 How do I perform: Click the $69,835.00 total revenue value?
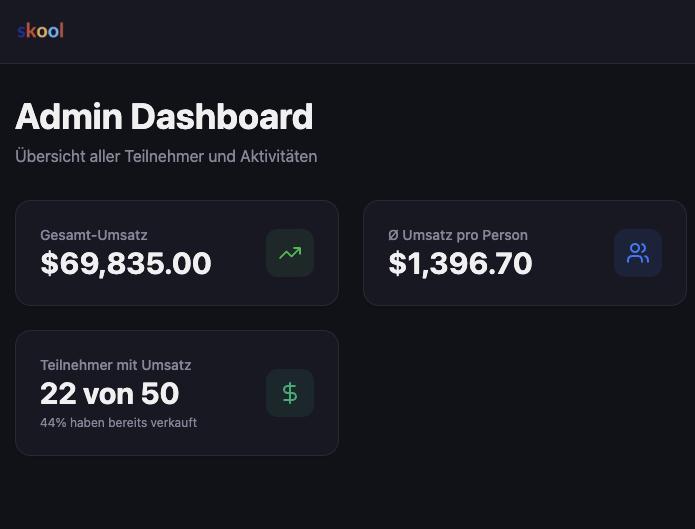point(126,264)
